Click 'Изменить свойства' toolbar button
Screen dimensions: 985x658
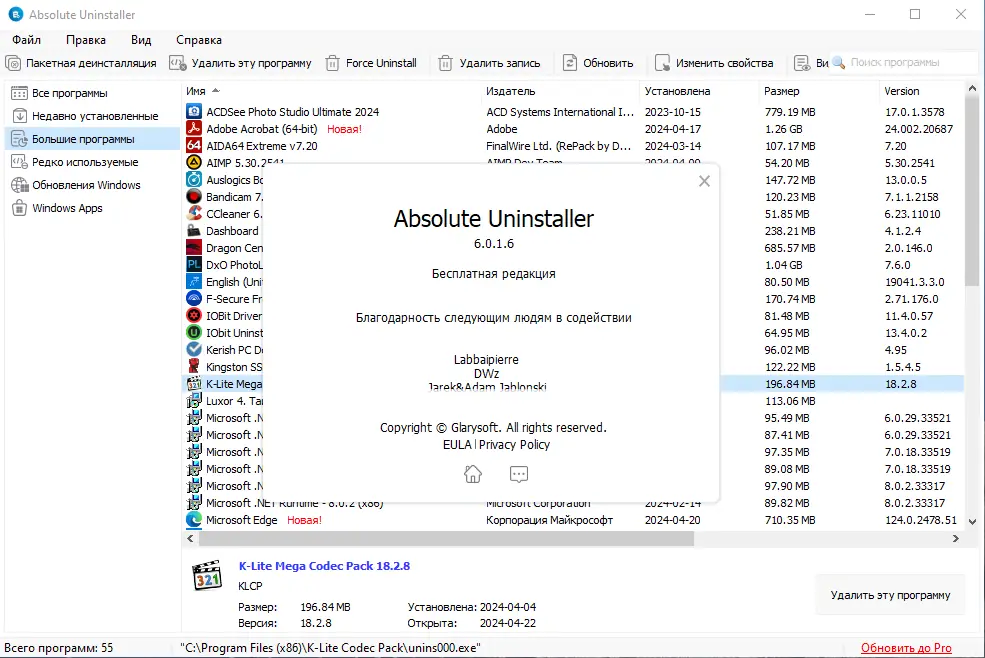(714, 63)
